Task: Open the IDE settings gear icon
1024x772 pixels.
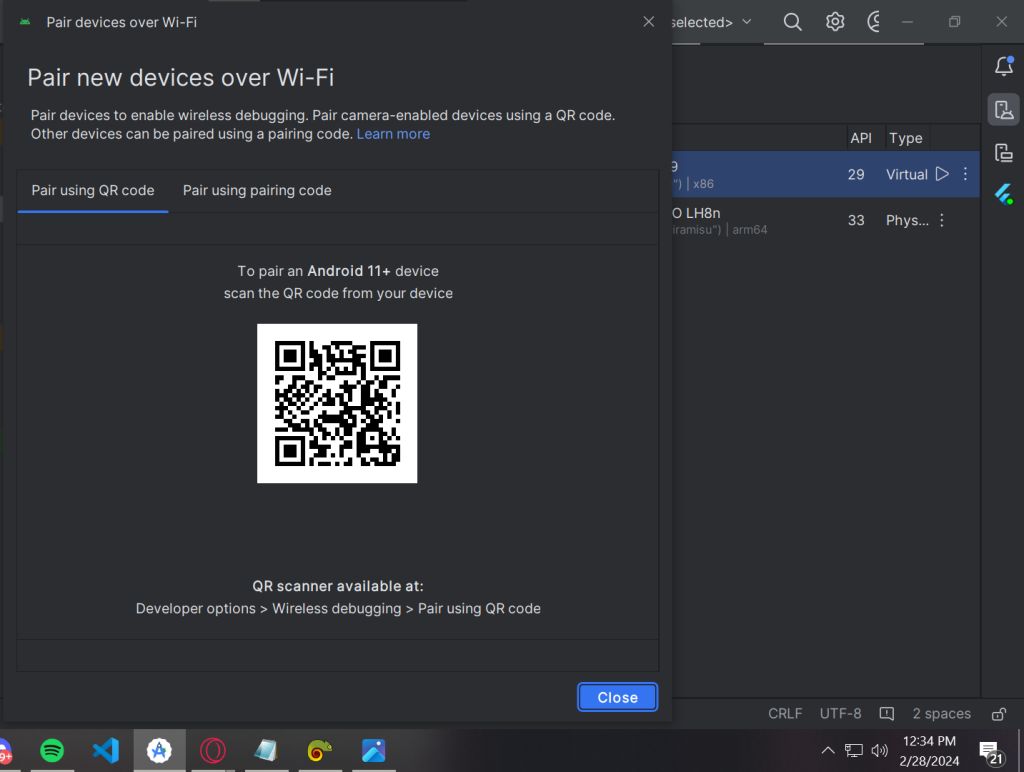Action: pos(835,22)
